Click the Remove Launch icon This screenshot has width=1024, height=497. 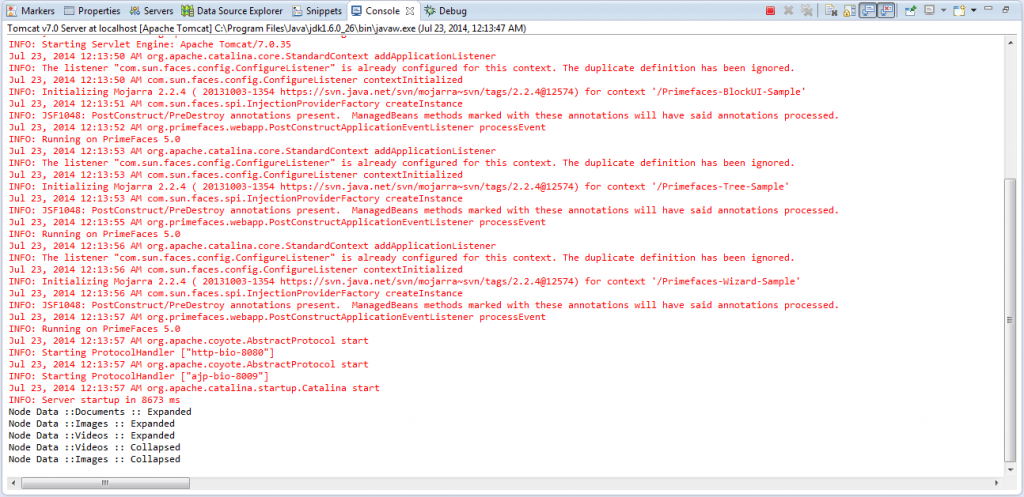788,11
